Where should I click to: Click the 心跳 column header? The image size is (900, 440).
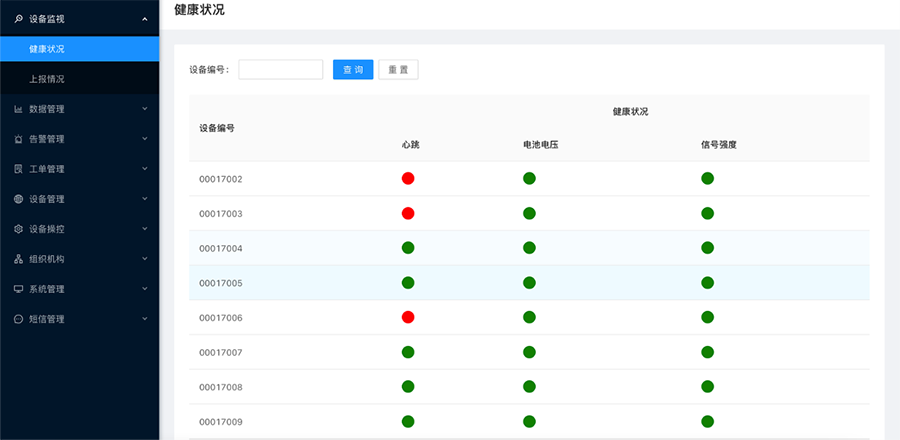(410, 145)
